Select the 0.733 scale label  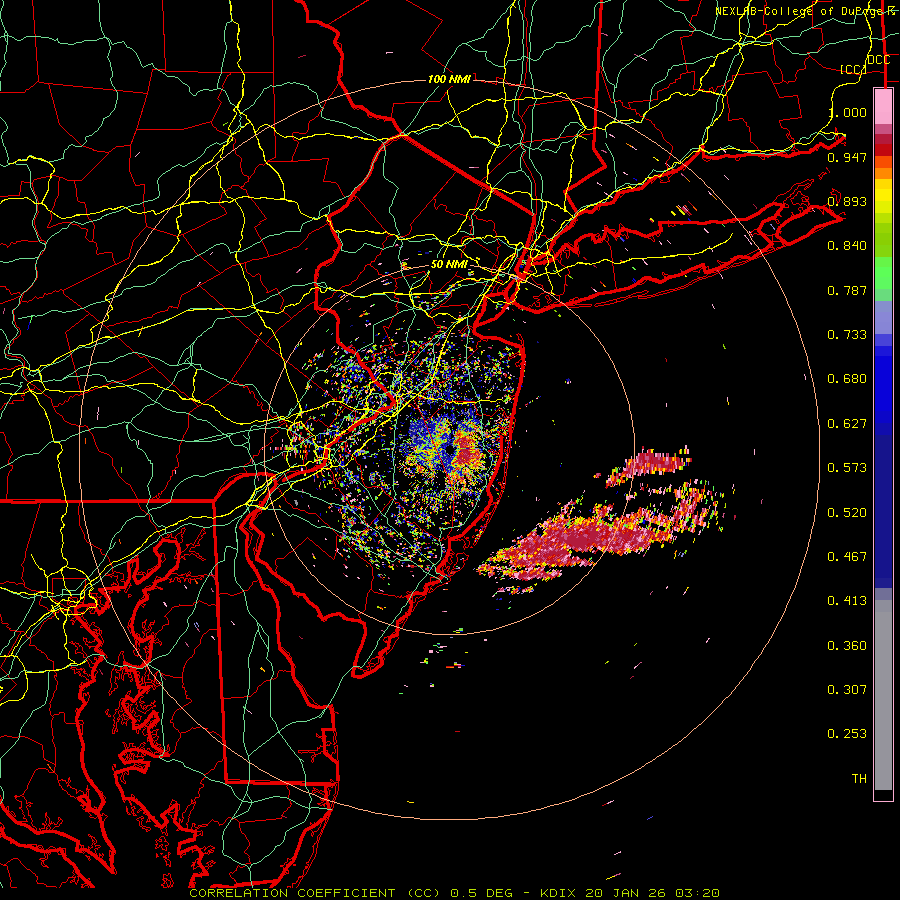(x=847, y=335)
